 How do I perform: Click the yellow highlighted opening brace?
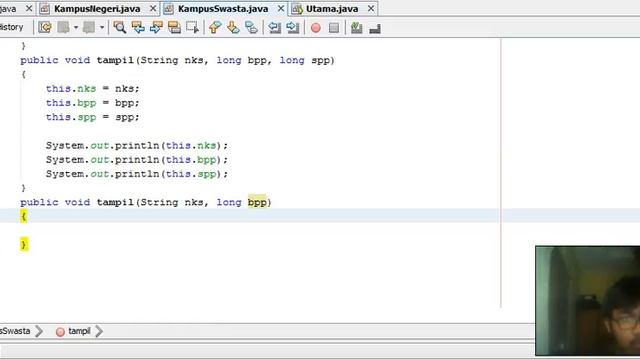(x=23, y=216)
